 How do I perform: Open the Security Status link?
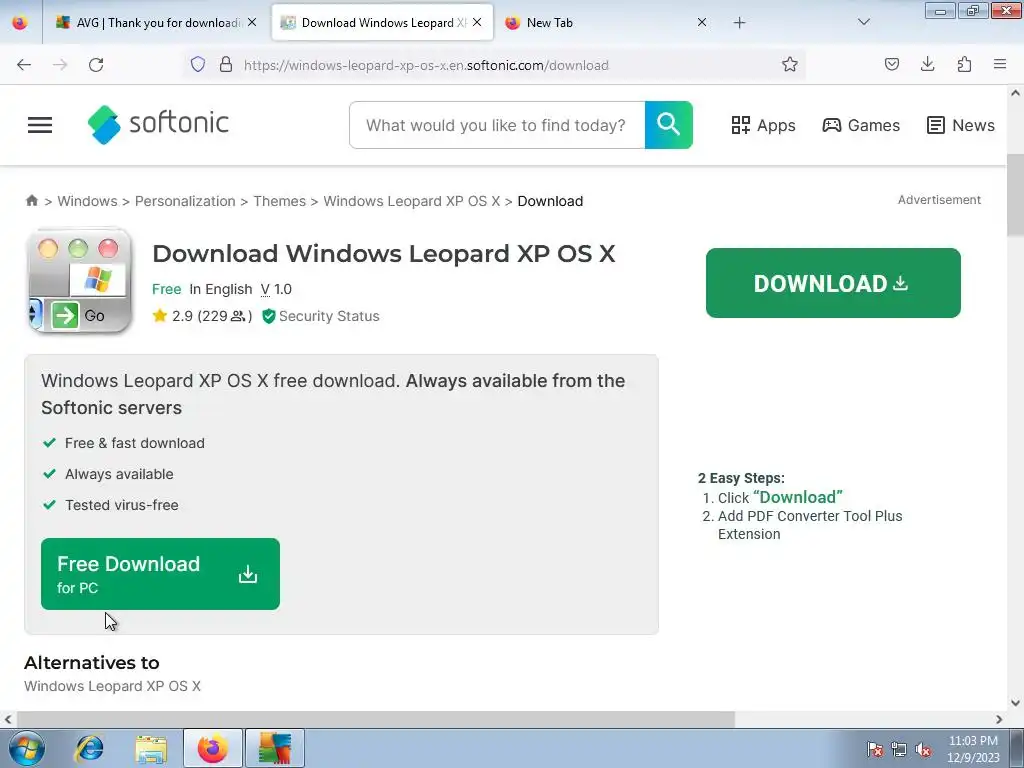pos(321,316)
